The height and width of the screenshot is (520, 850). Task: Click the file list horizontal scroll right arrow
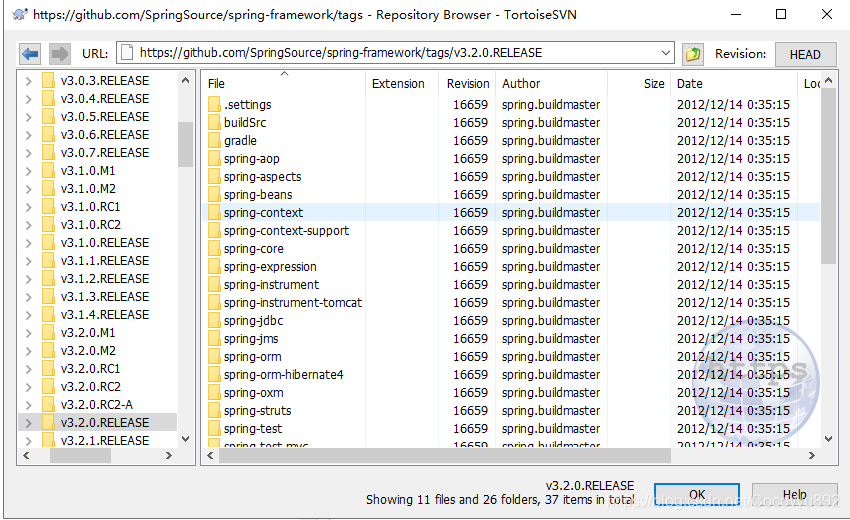[812, 455]
